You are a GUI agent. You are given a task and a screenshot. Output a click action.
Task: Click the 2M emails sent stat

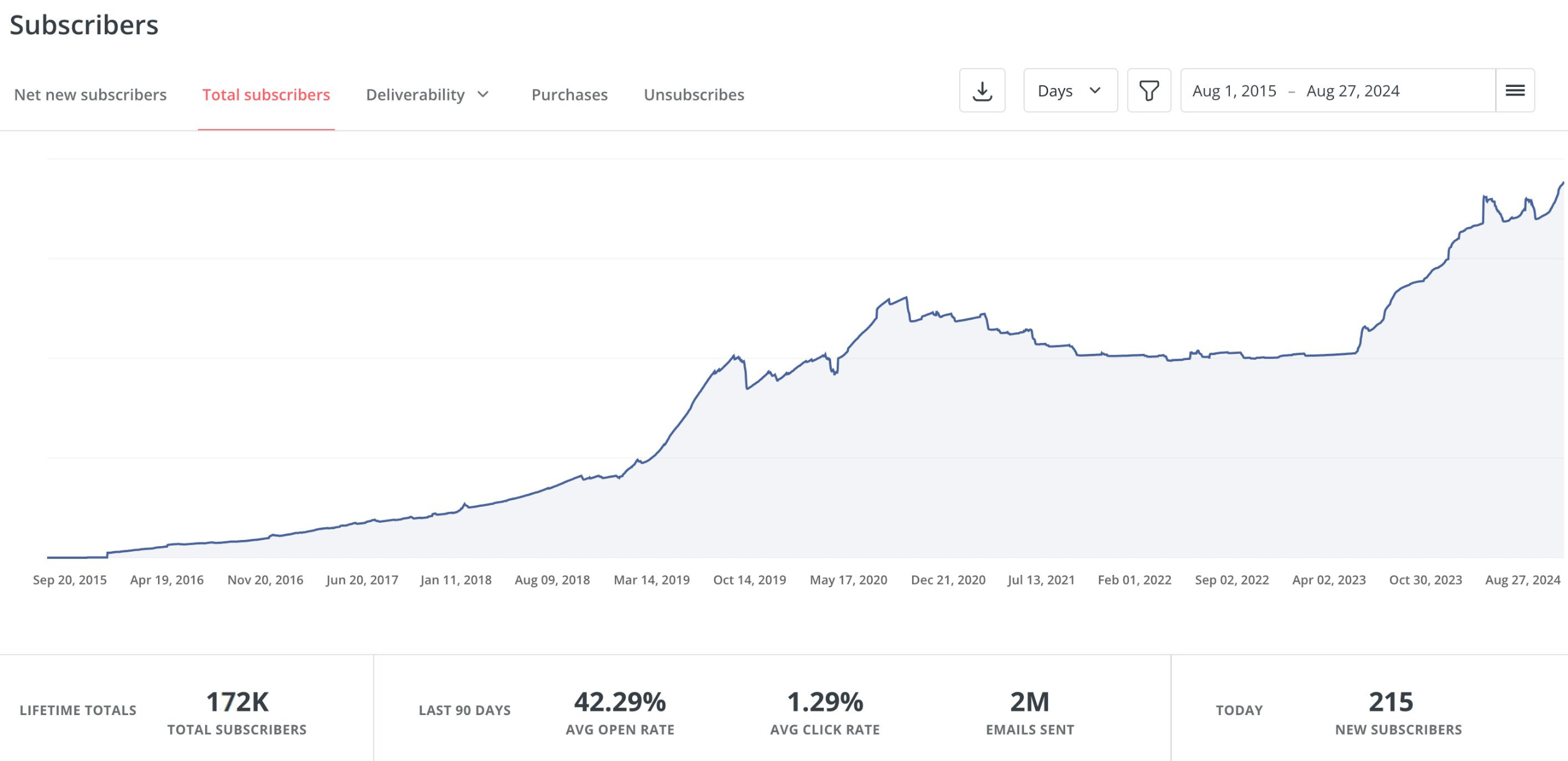coord(1030,702)
